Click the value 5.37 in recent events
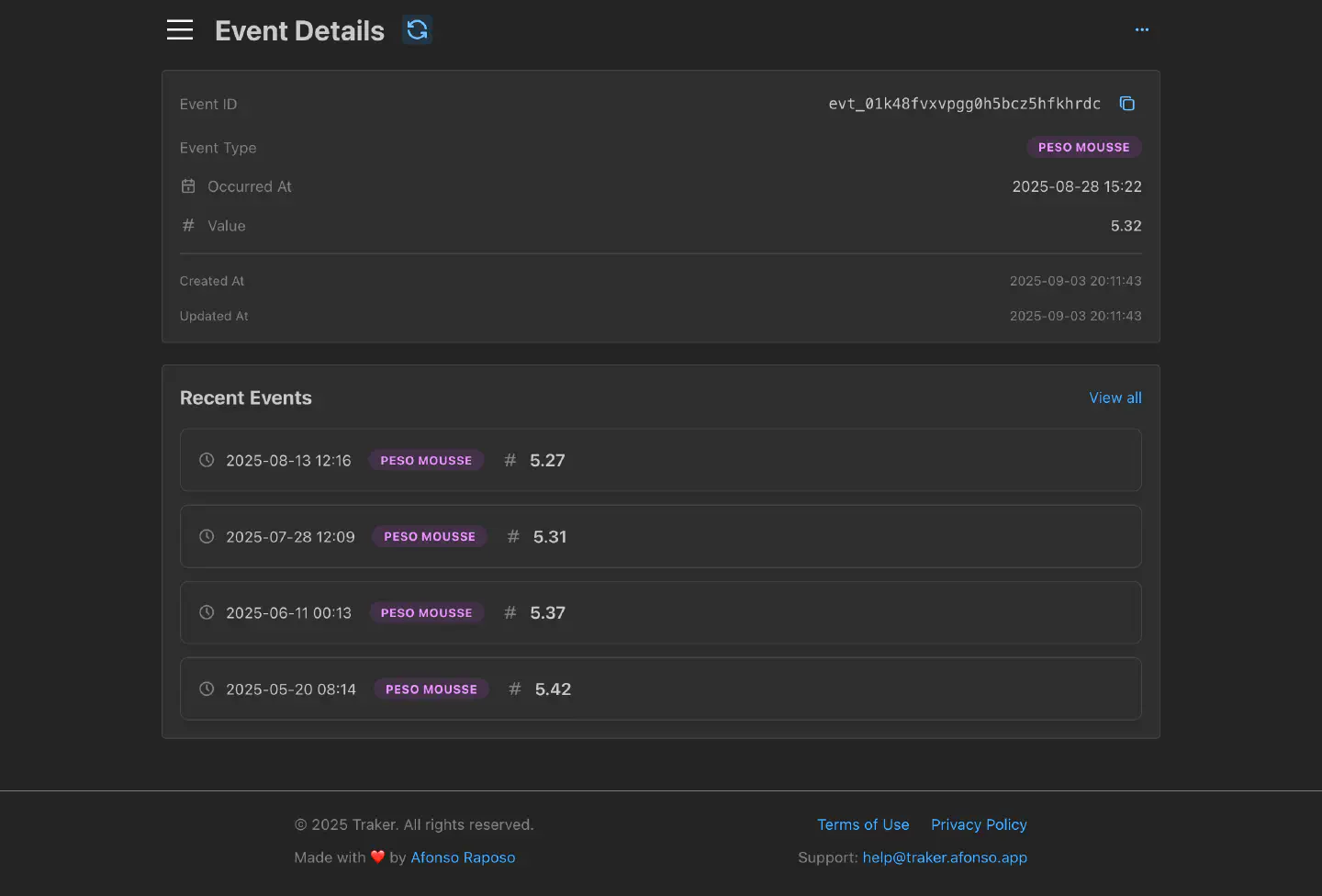The height and width of the screenshot is (896, 1322). tap(547, 612)
